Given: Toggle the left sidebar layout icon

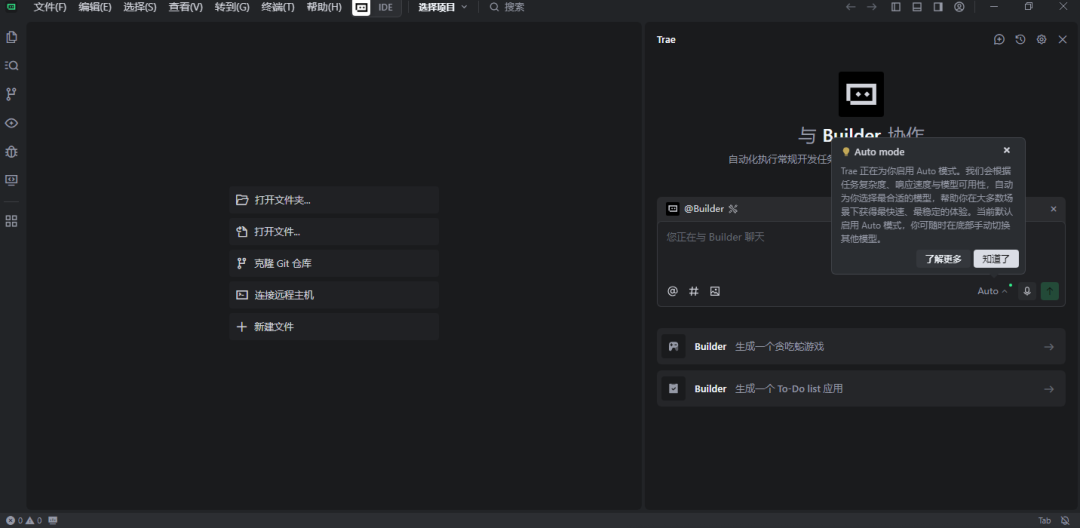Looking at the screenshot, I should (x=896, y=7).
